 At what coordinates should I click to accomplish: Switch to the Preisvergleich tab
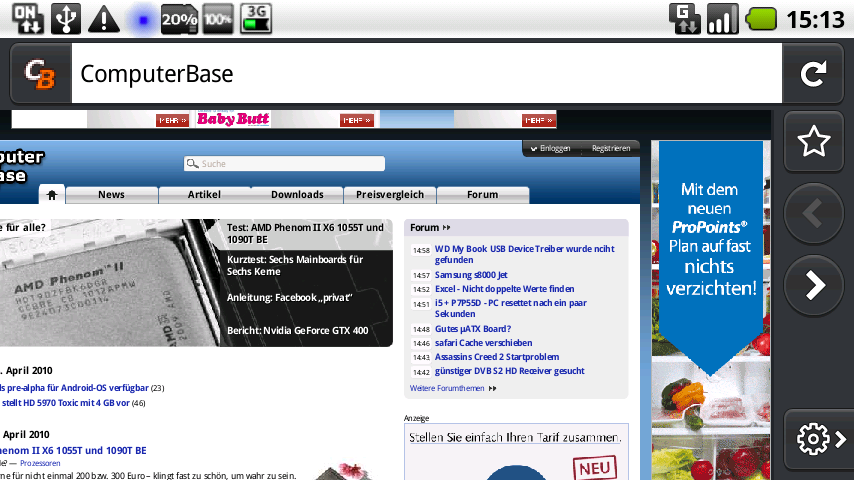tap(390, 195)
